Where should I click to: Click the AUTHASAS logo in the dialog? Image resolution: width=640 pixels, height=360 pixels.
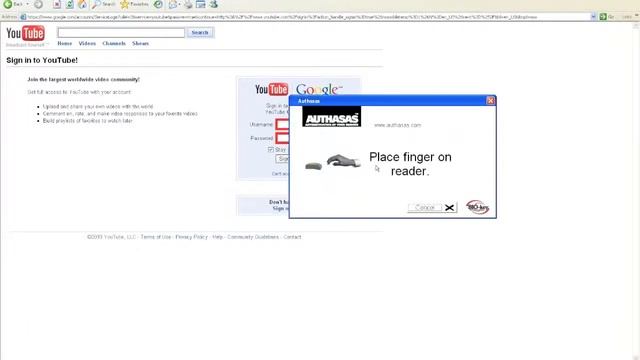[x=331, y=117]
